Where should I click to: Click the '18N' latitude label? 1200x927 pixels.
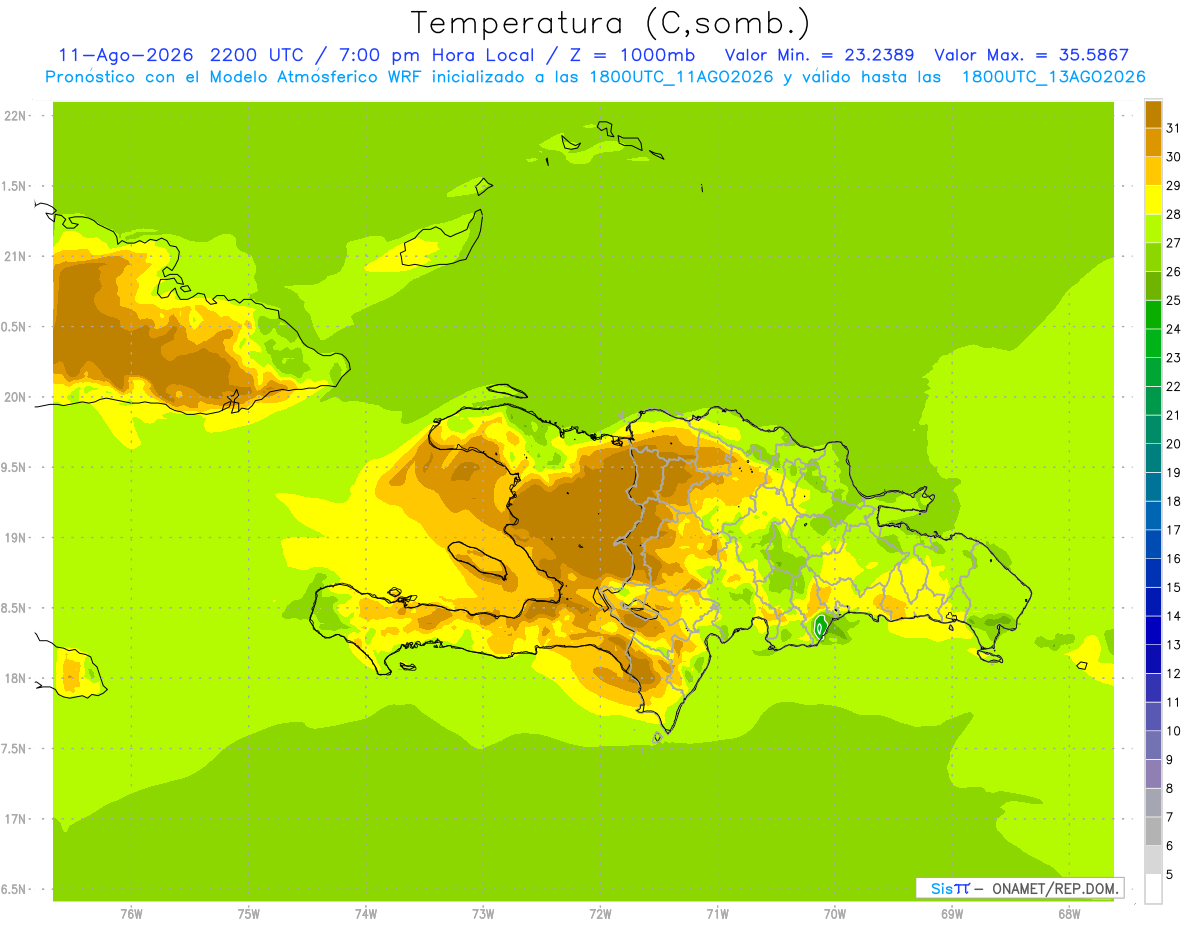16,678
